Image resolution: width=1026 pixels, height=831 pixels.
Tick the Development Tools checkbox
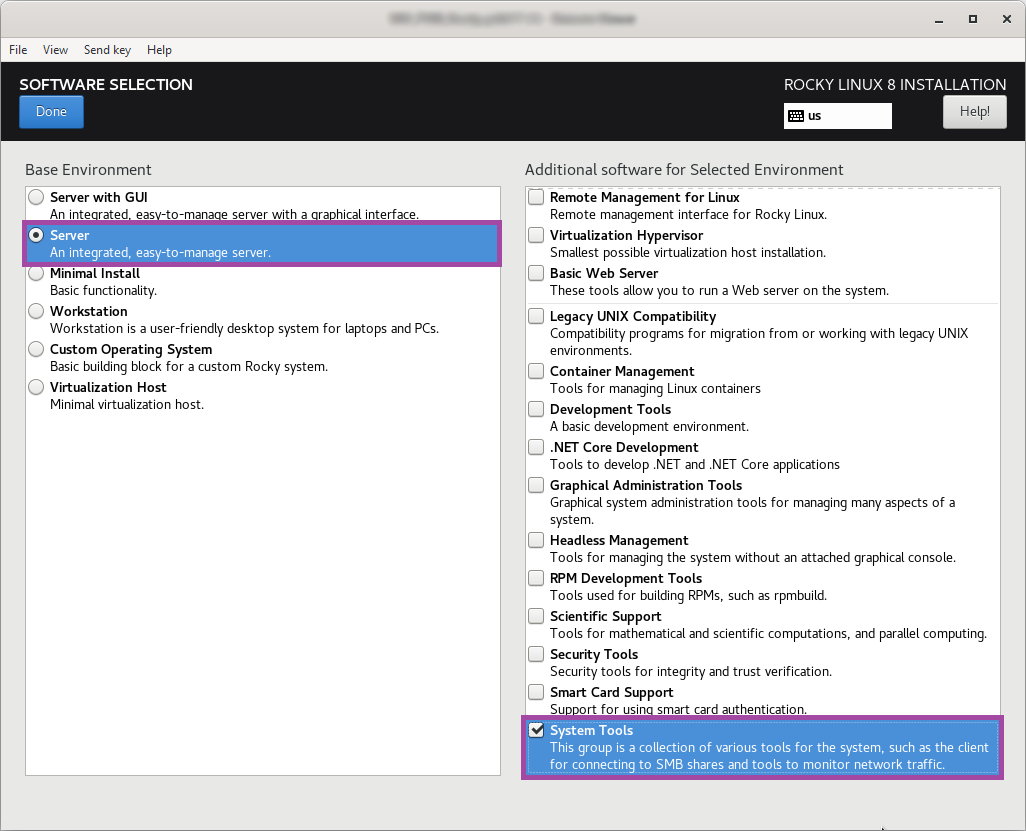[536, 409]
